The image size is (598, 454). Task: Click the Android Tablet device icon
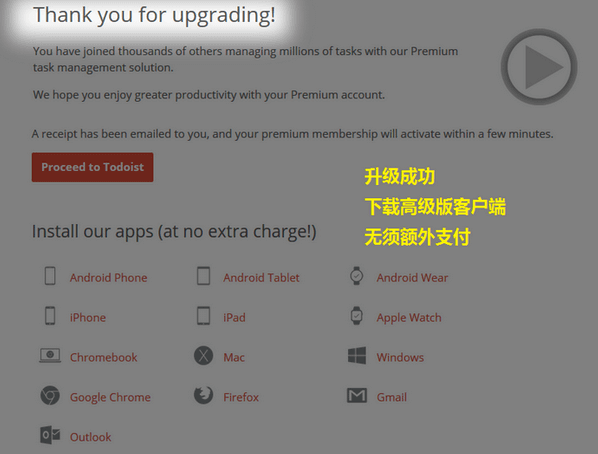(203, 276)
